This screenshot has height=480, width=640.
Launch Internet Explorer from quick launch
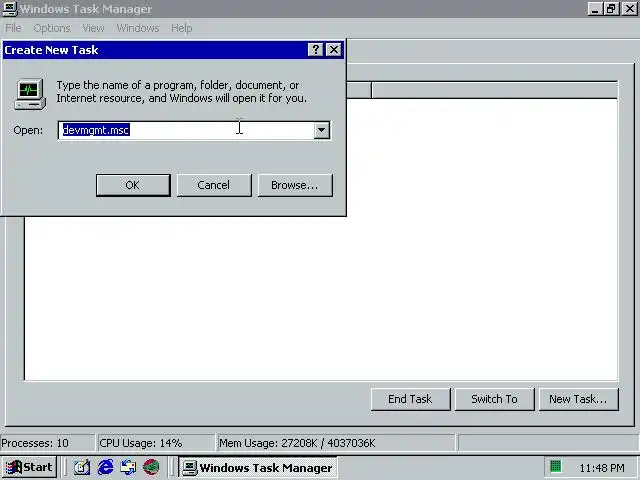click(x=105, y=467)
